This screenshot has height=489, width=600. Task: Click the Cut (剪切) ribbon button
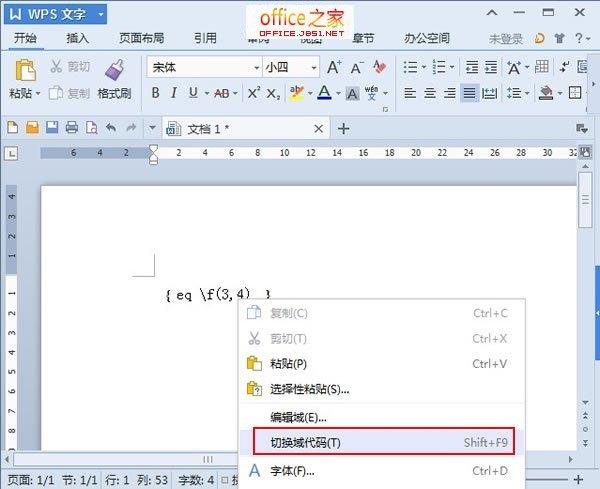point(70,67)
